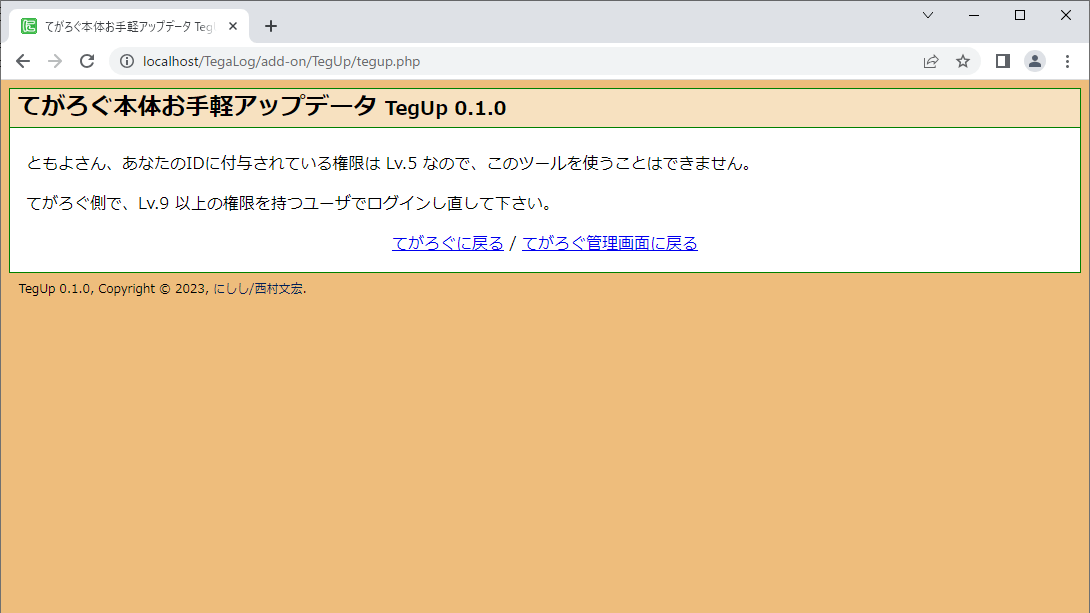Click the TegUp 0.1.0 heading text

[x=446, y=108]
